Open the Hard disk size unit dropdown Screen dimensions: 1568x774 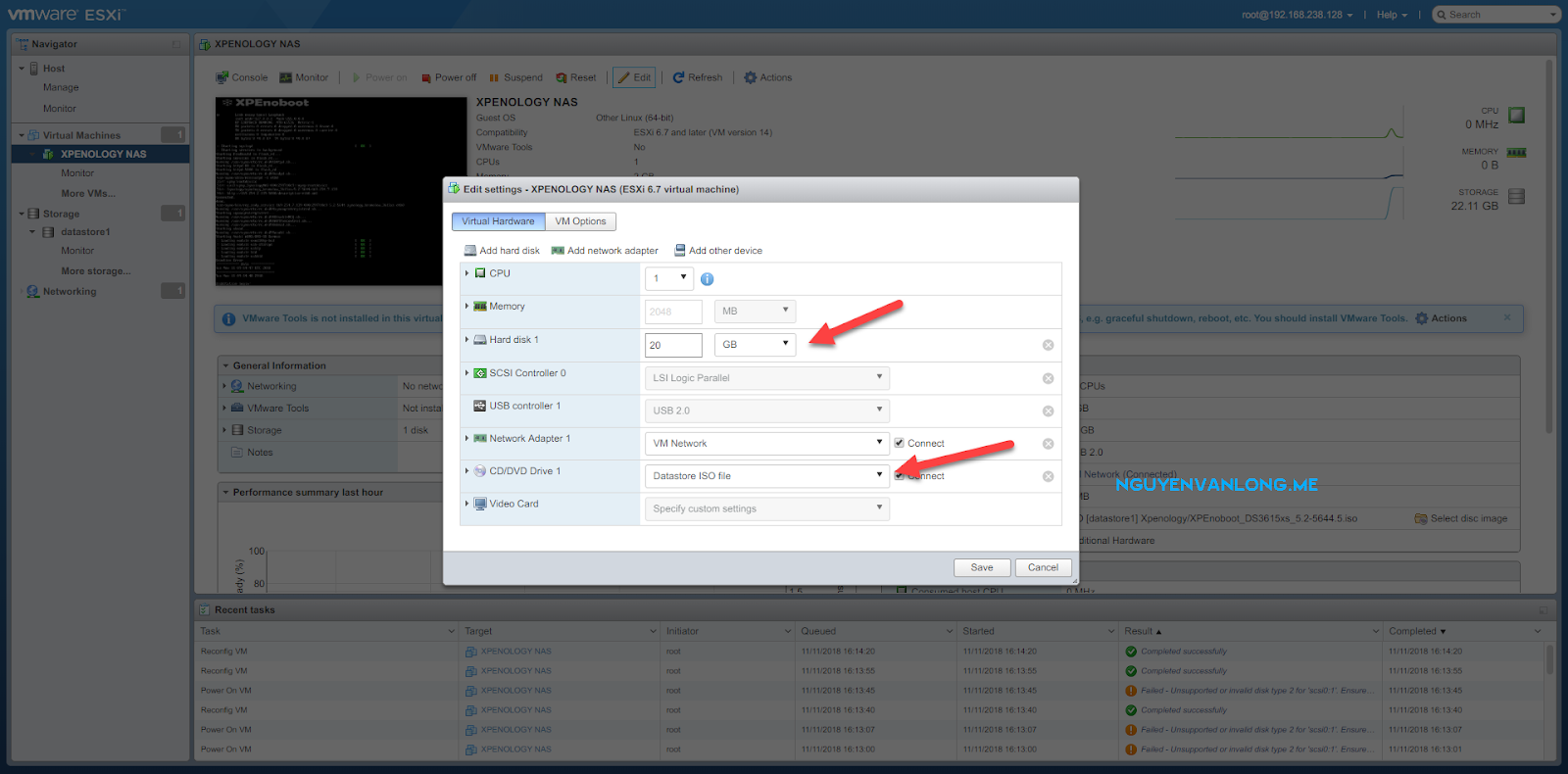755,345
